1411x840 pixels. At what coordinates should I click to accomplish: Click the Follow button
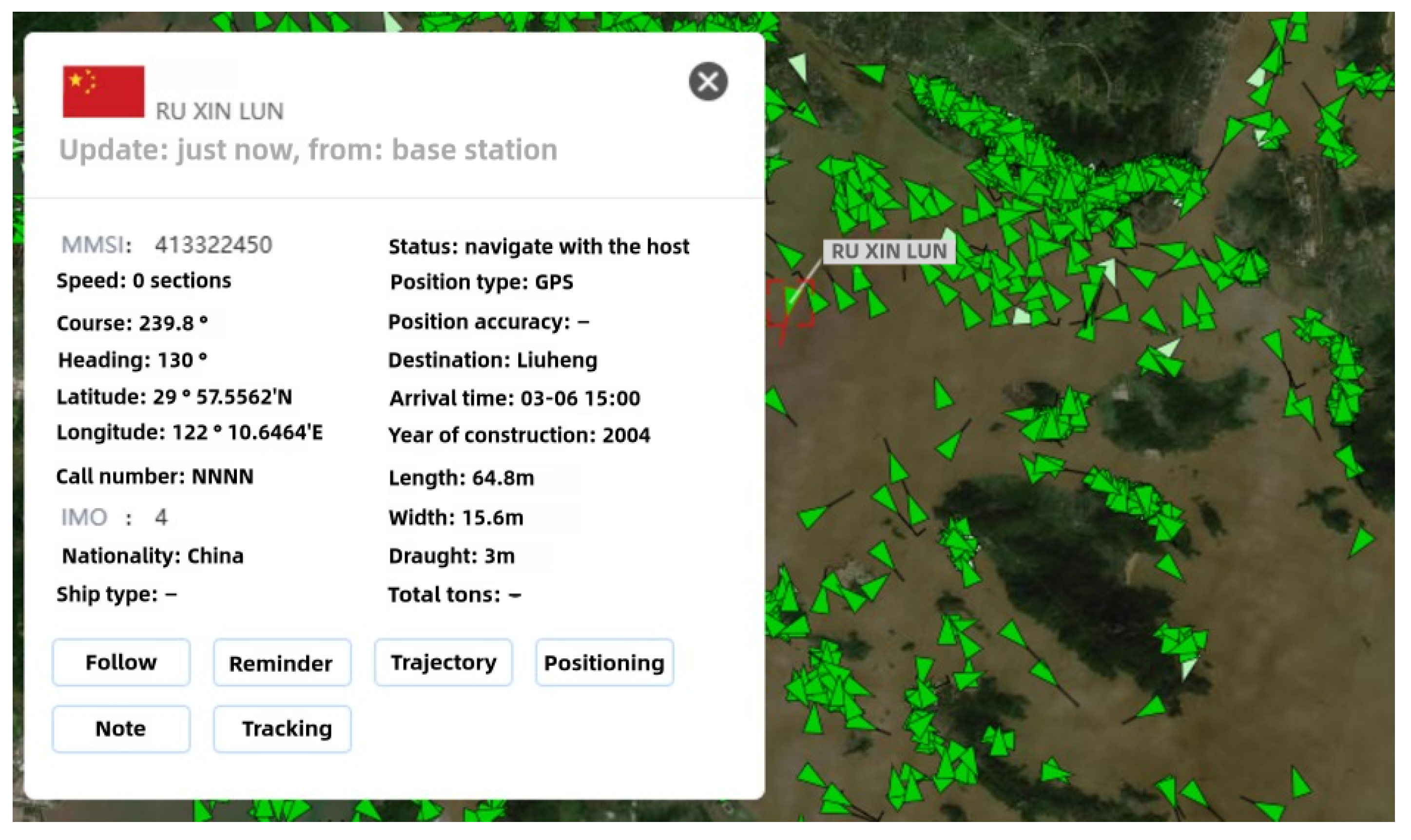[121, 662]
